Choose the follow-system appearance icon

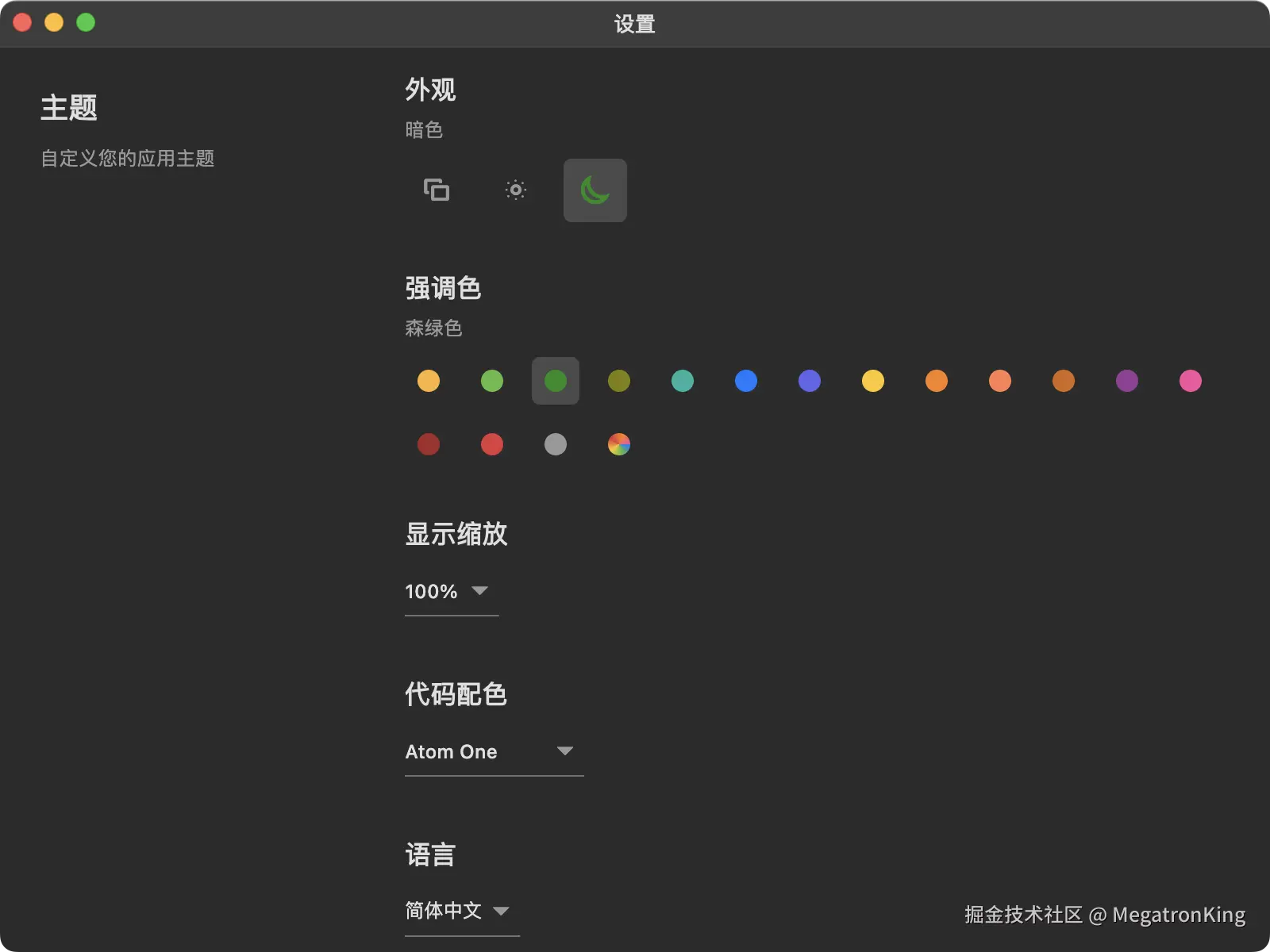(437, 190)
